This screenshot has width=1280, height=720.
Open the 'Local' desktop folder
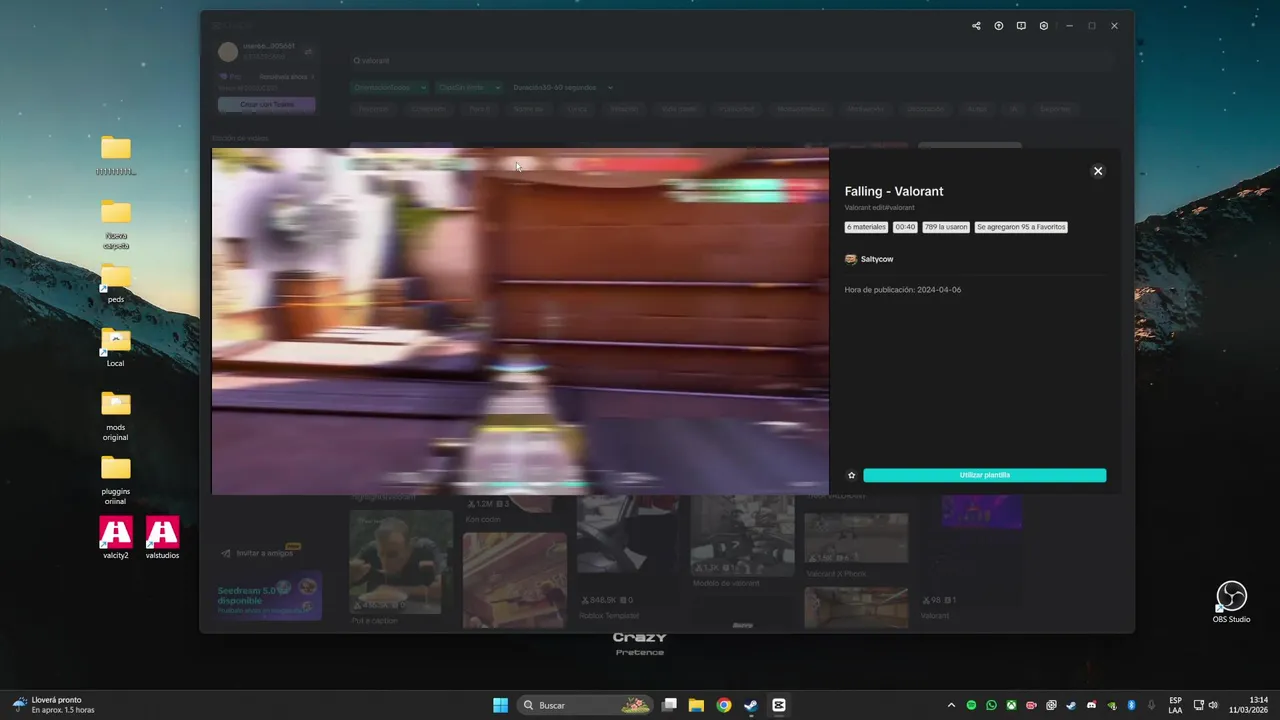pyautogui.click(x=116, y=348)
